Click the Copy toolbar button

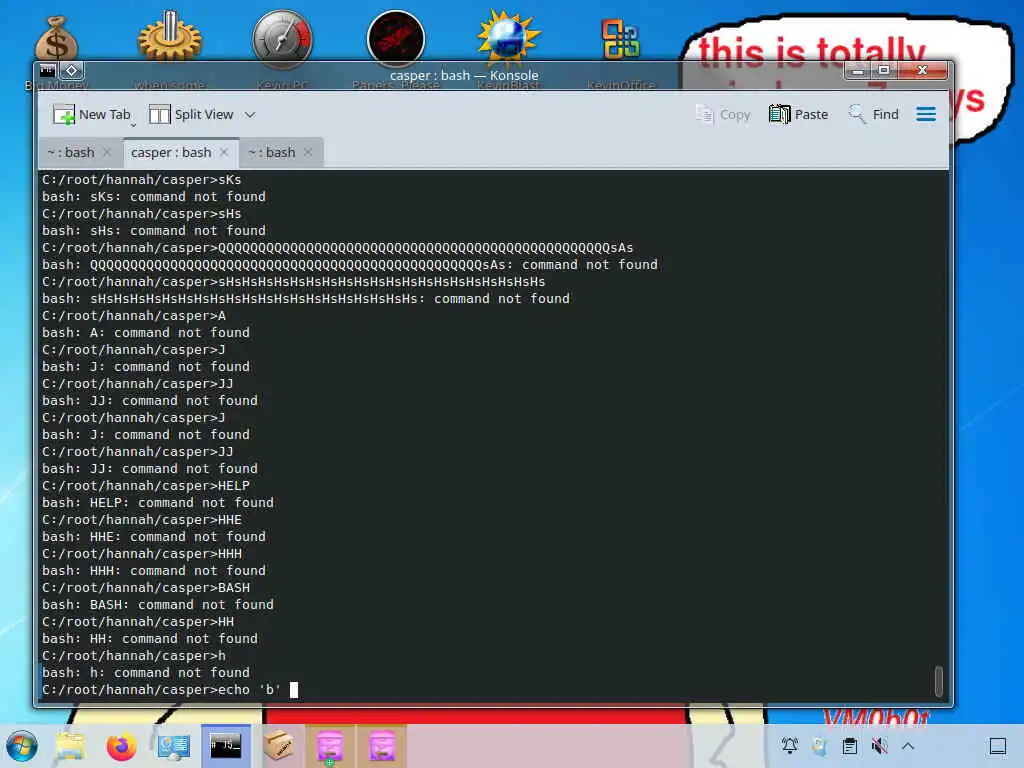722,114
